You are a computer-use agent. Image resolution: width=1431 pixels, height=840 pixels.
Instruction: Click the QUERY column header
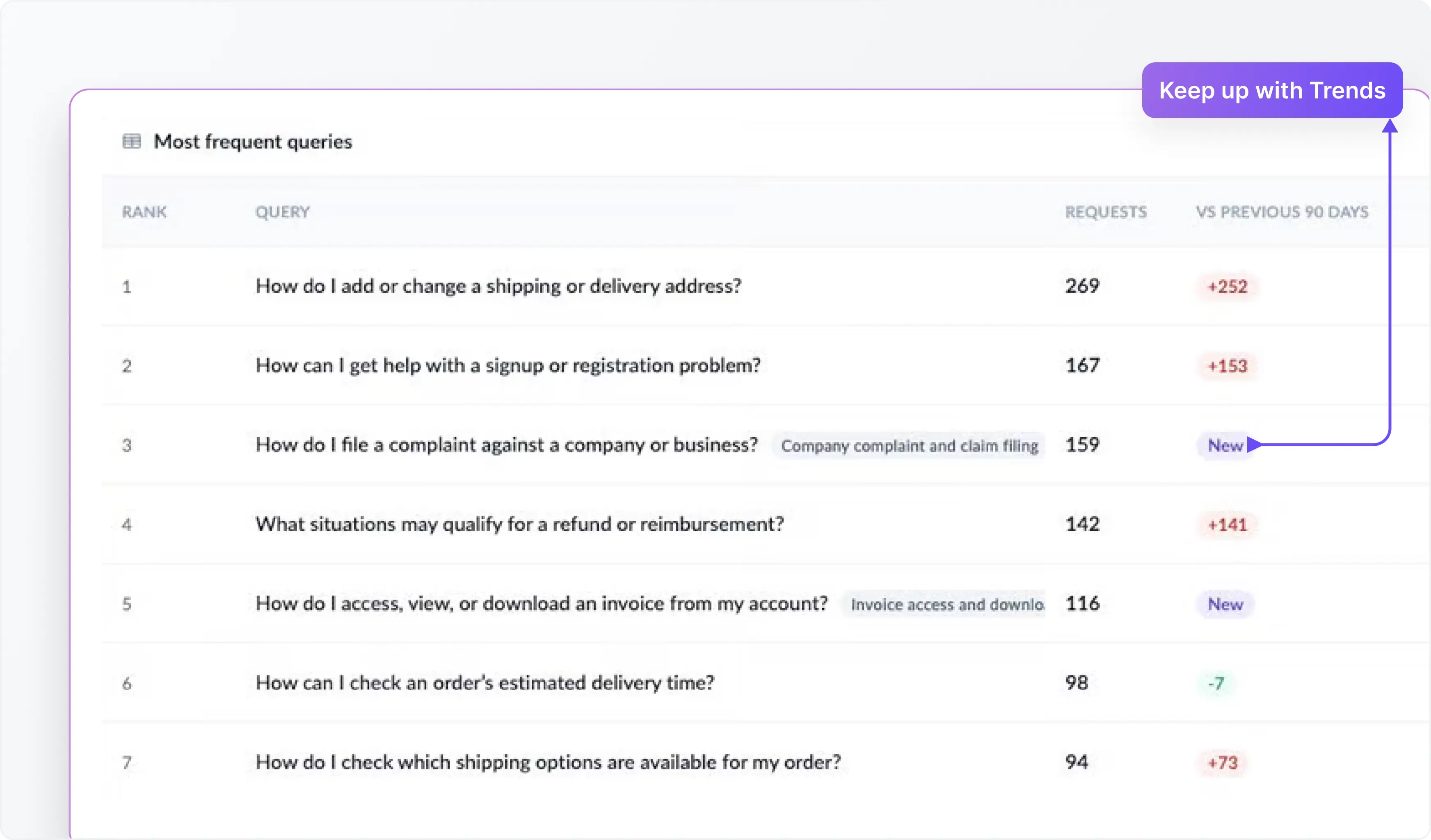pos(283,212)
